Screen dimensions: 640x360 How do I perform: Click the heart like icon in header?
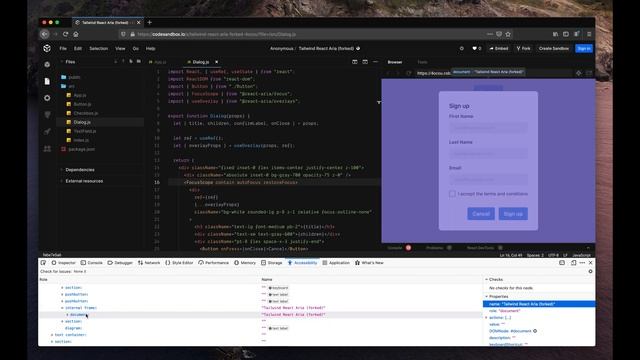click(x=474, y=49)
